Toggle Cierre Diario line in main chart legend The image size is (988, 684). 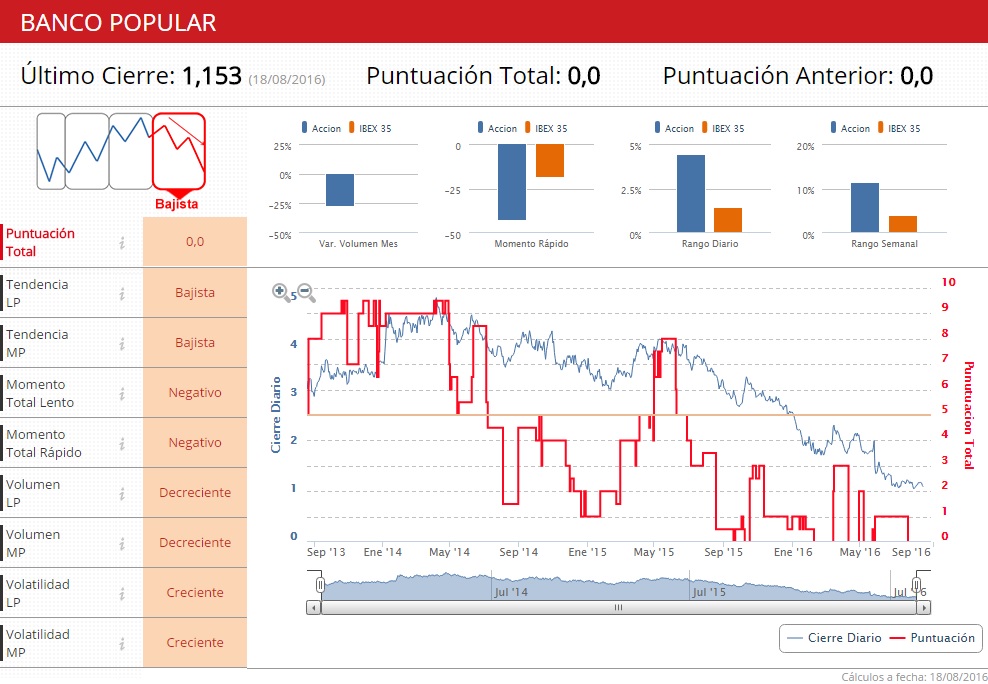[834, 638]
